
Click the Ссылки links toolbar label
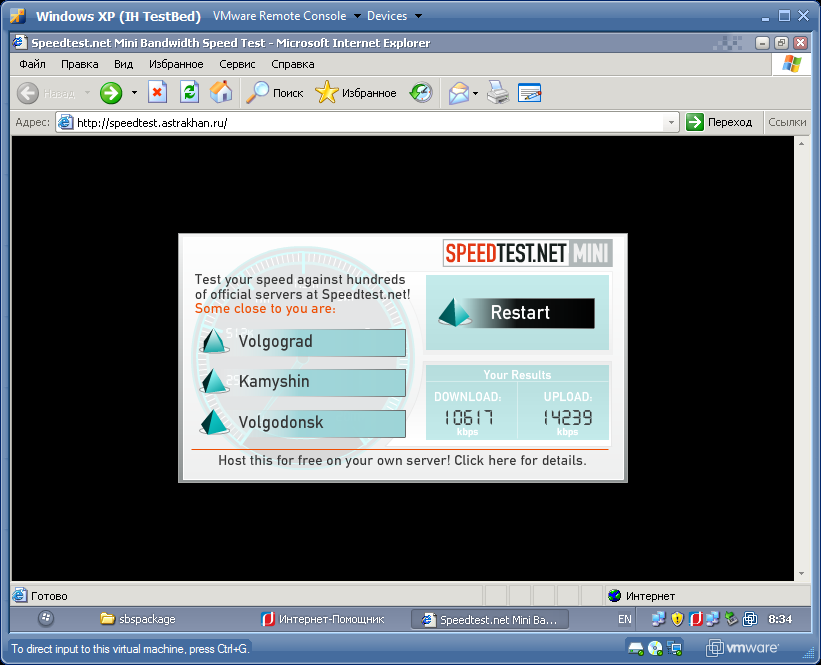tap(787, 123)
